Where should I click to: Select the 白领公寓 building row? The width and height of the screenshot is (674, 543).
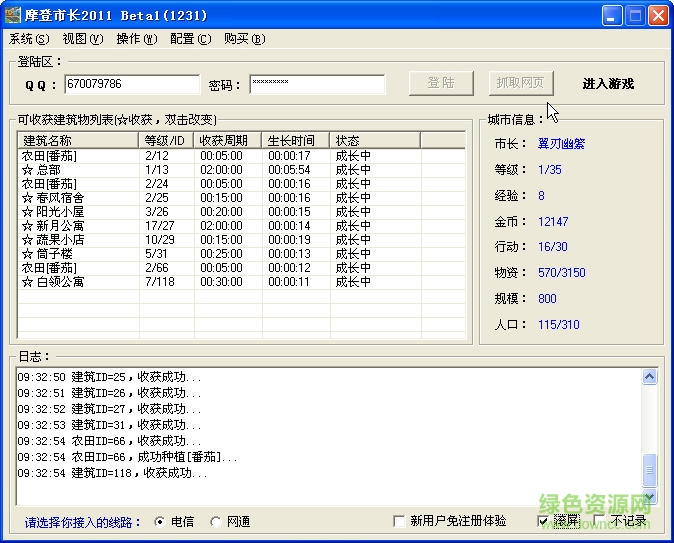(x=60, y=282)
